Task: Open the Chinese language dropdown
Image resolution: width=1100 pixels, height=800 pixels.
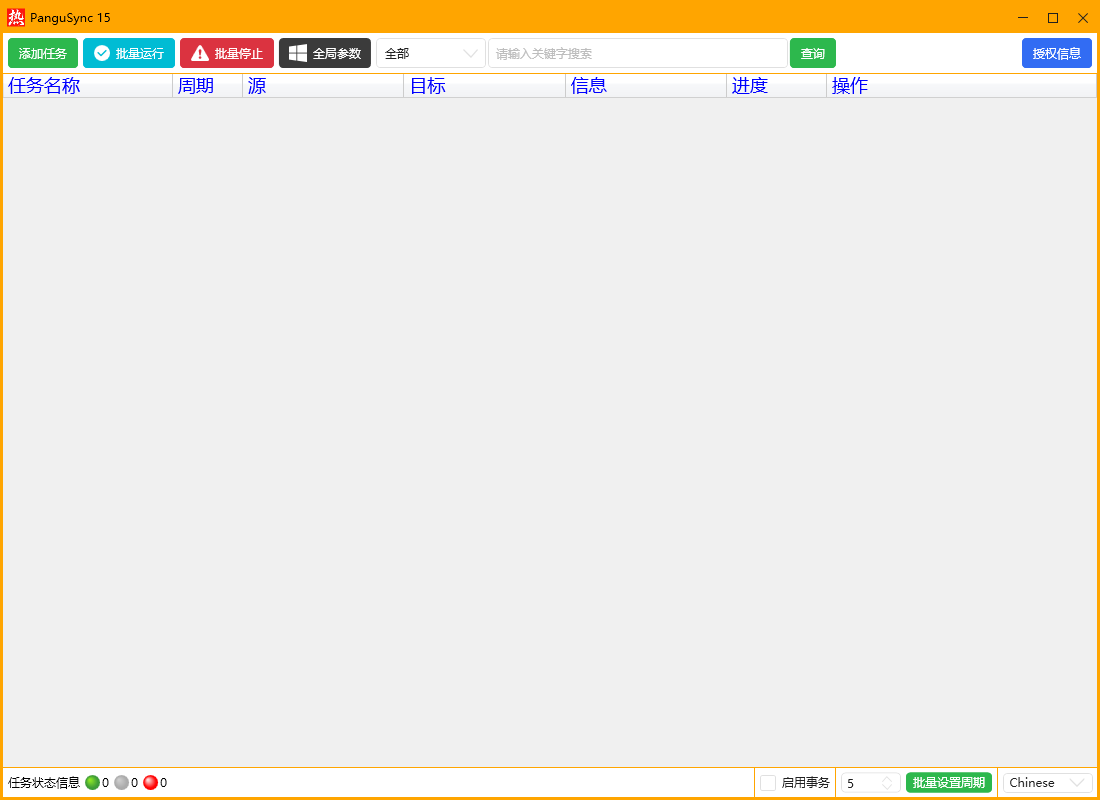Action: [x=1047, y=782]
